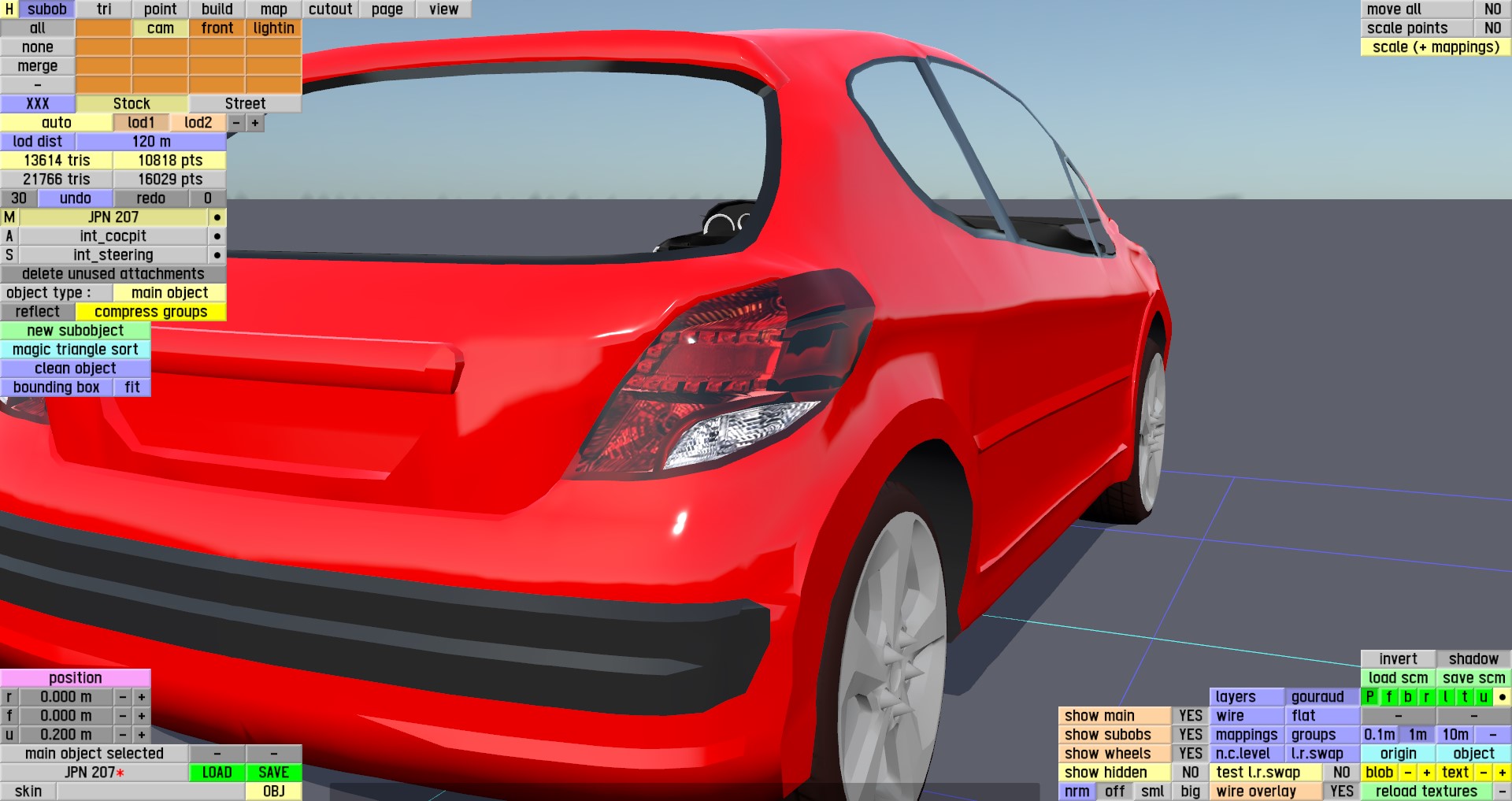Image resolution: width=1512 pixels, height=801 pixels.
Task: Switch to the green t top view
Action: pos(1464,697)
